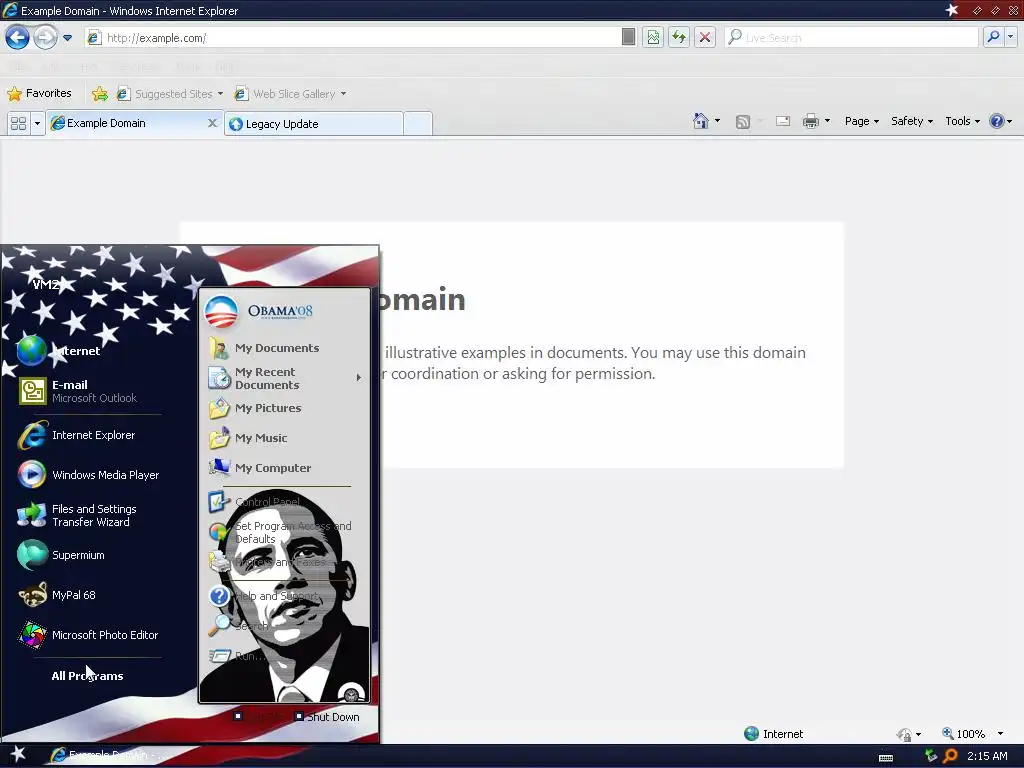Viewport: 1024px width, 768px height.
Task: Open the Tools menu
Action: click(963, 121)
